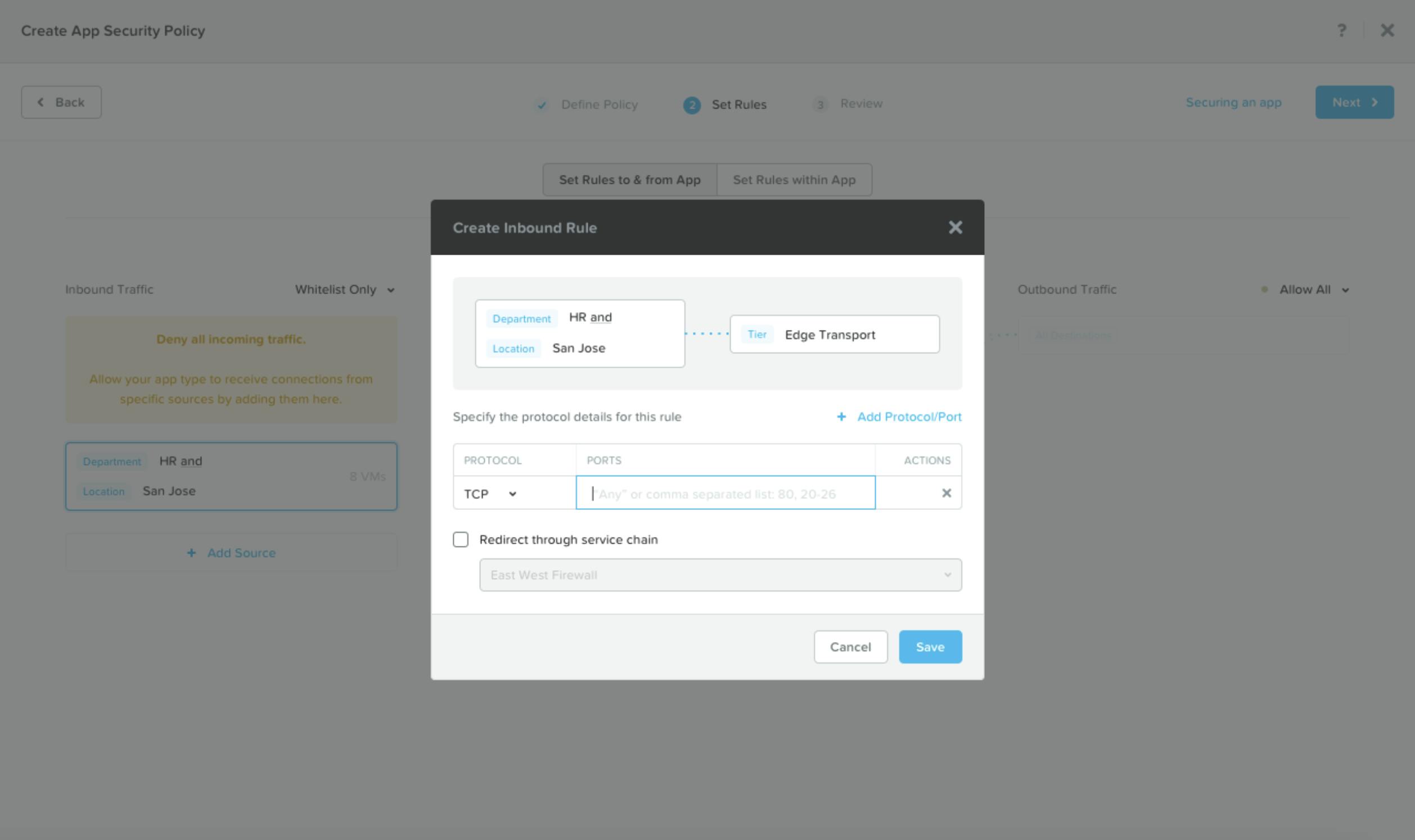Open the TCP protocol dropdown
This screenshot has width=1415, height=840.
click(490, 493)
